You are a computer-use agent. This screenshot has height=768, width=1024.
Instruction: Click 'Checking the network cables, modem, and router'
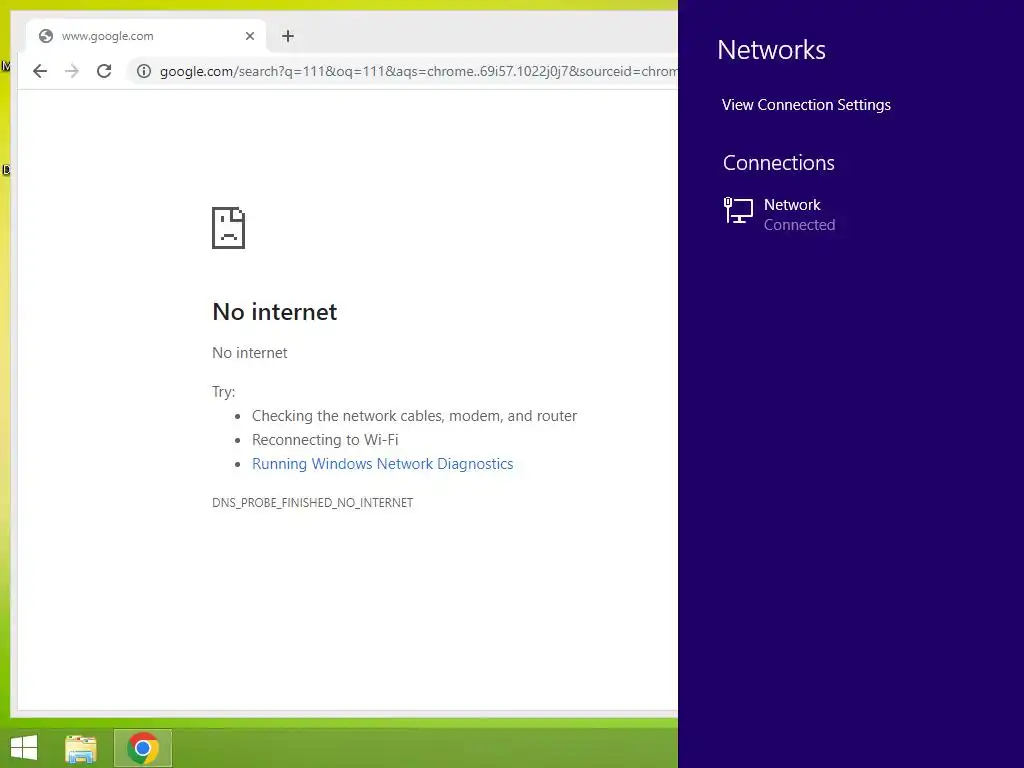414,416
